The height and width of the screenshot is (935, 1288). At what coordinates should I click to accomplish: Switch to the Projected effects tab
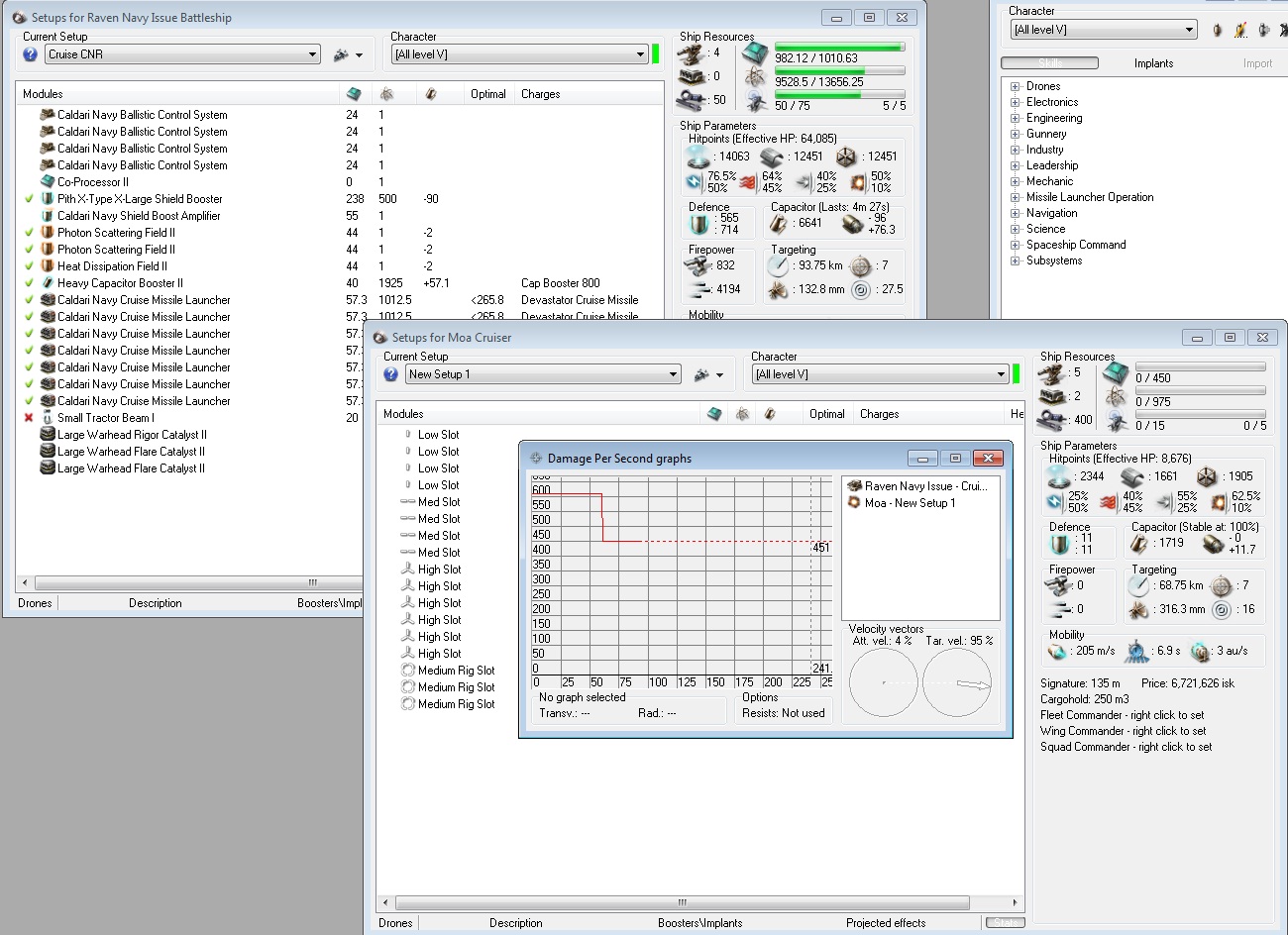coord(885,923)
